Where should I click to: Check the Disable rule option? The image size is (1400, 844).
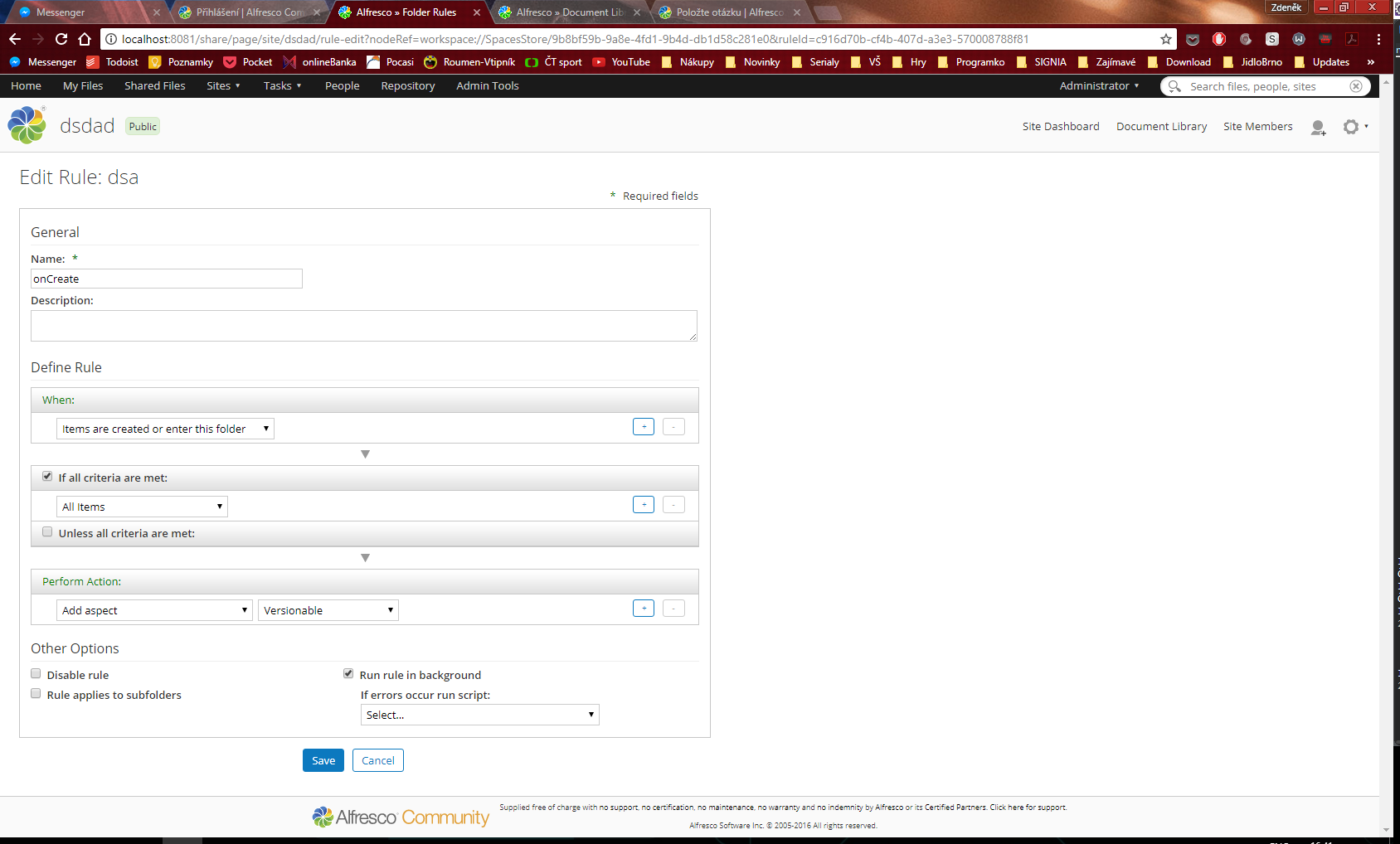pyautogui.click(x=36, y=674)
